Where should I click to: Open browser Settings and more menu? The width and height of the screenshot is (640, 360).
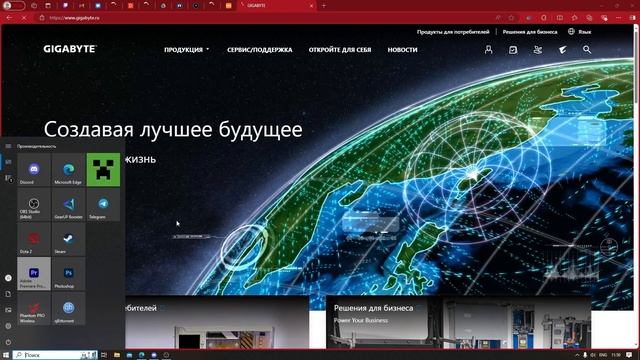(x=619, y=18)
